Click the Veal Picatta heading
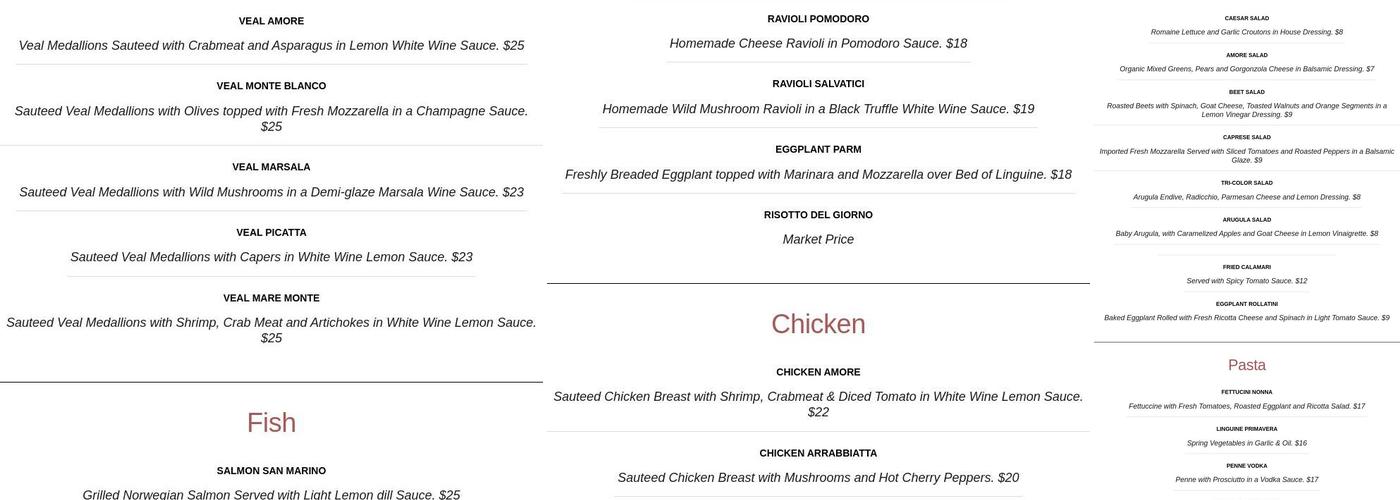The image size is (1400, 500). point(271,233)
